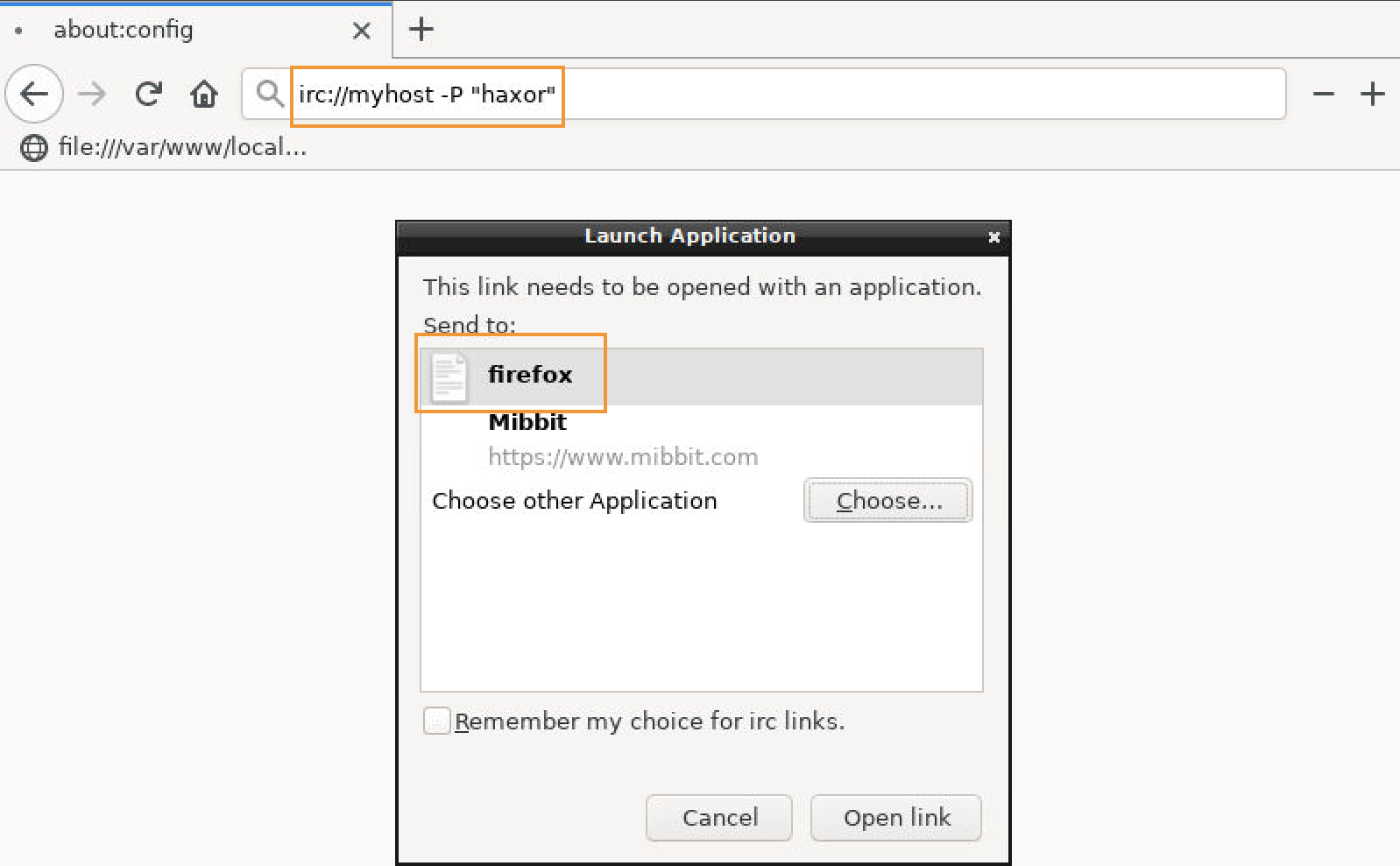Focus the address bar with irc://myhost URL
The image size is (1400, 866).
[x=763, y=94]
